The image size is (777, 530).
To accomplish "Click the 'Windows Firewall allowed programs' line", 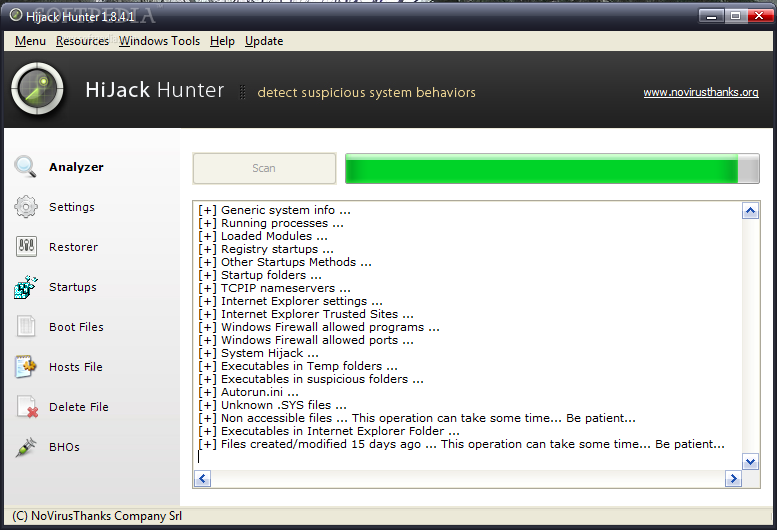I will click(x=319, y=327).
